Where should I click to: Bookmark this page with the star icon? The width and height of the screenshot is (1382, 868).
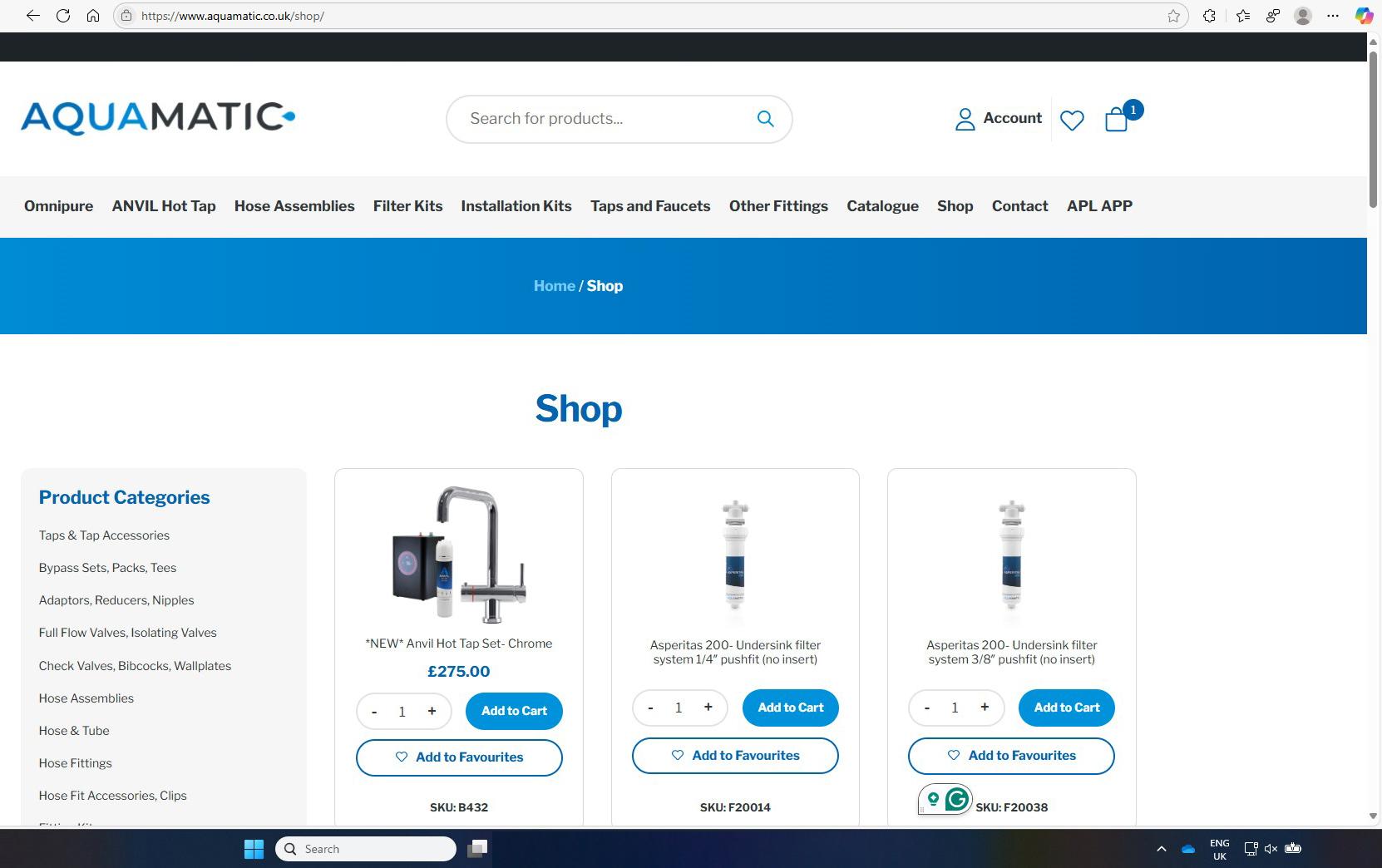(x=1173, y=16)
